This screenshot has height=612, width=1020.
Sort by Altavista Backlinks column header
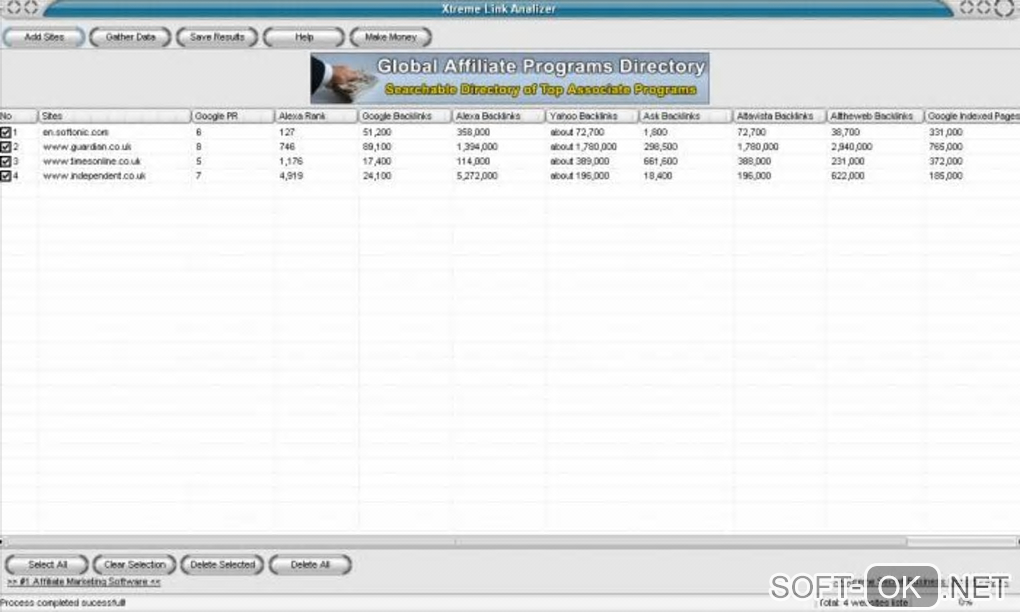pos(779,116)
